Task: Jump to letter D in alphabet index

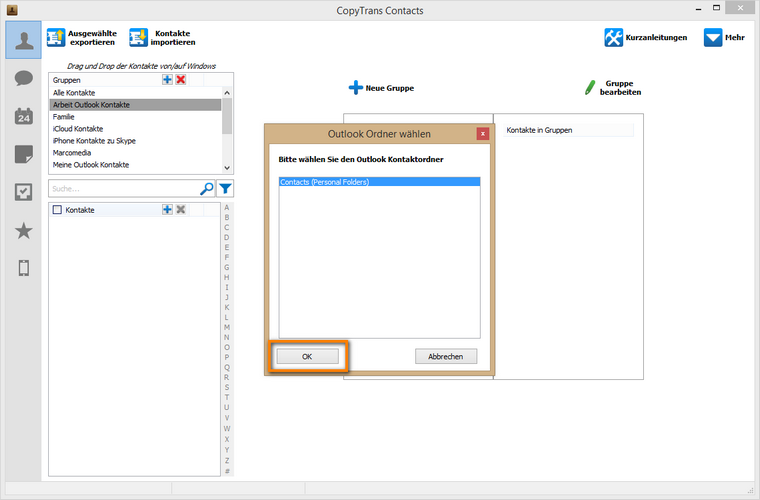Action: pos(227,237)
